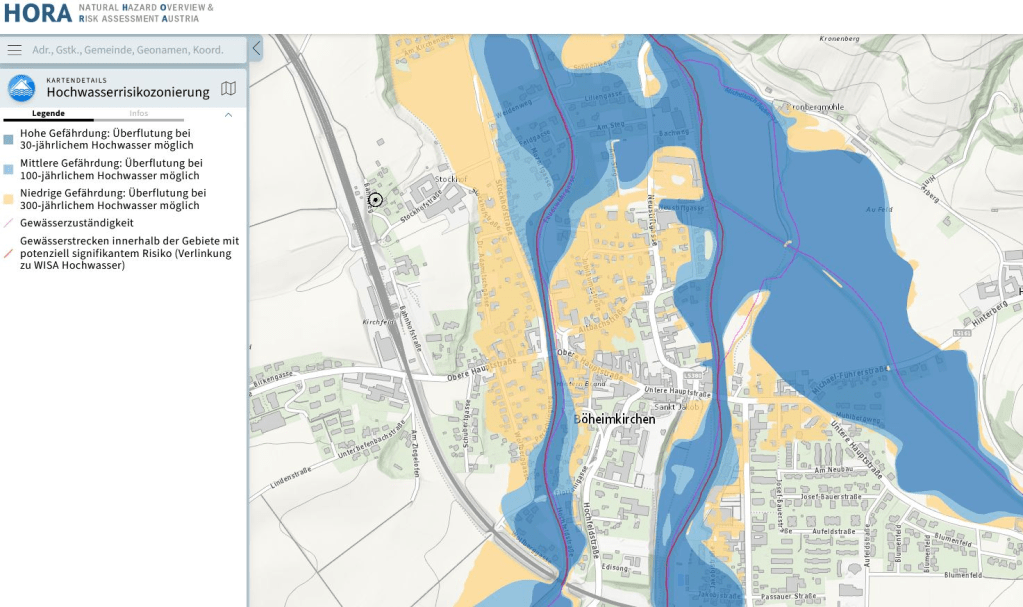Collapse the sidebar with the left chevron

(x=256, y=48)
